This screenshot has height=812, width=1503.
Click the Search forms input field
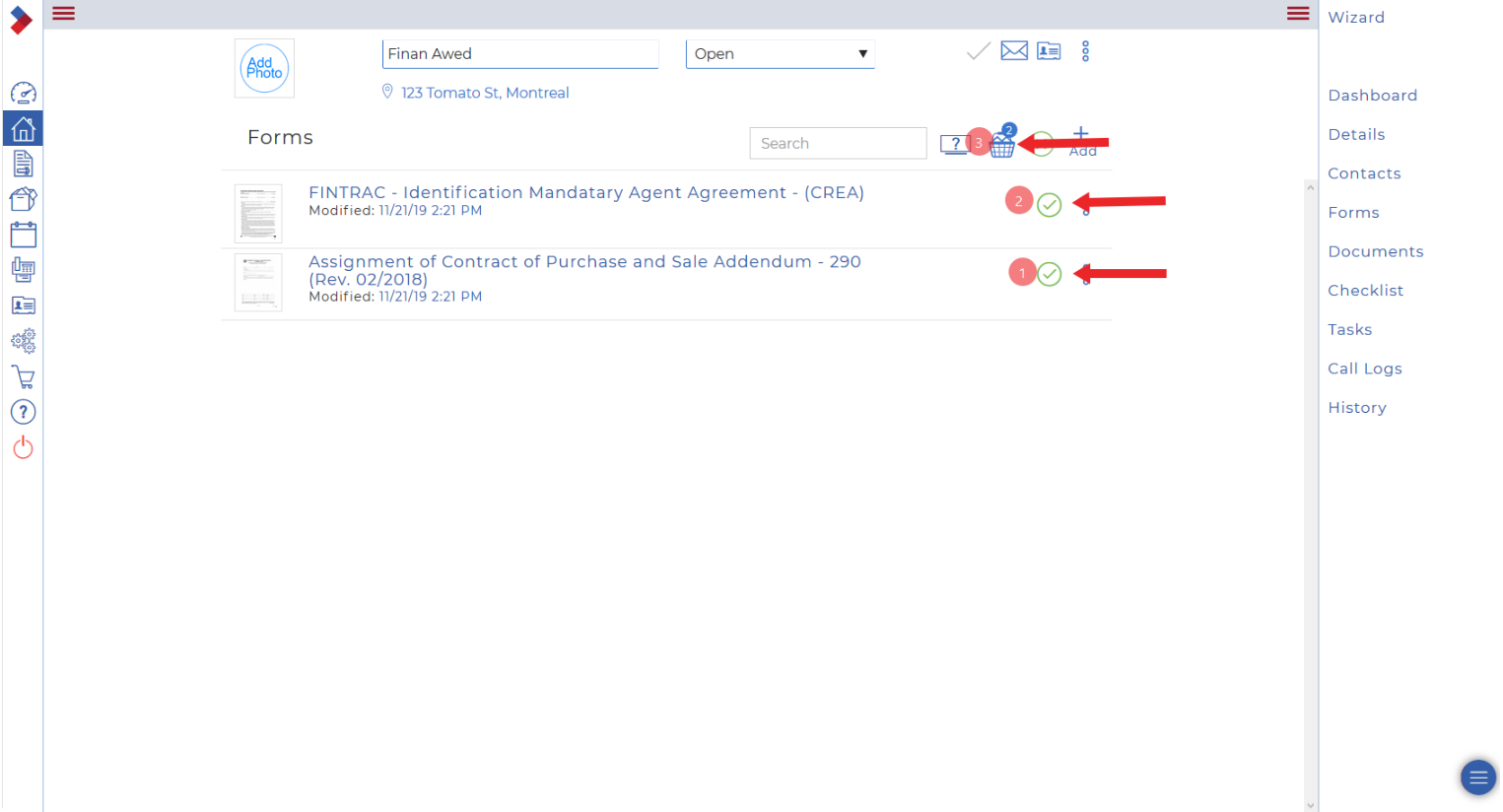click(837, 144)
